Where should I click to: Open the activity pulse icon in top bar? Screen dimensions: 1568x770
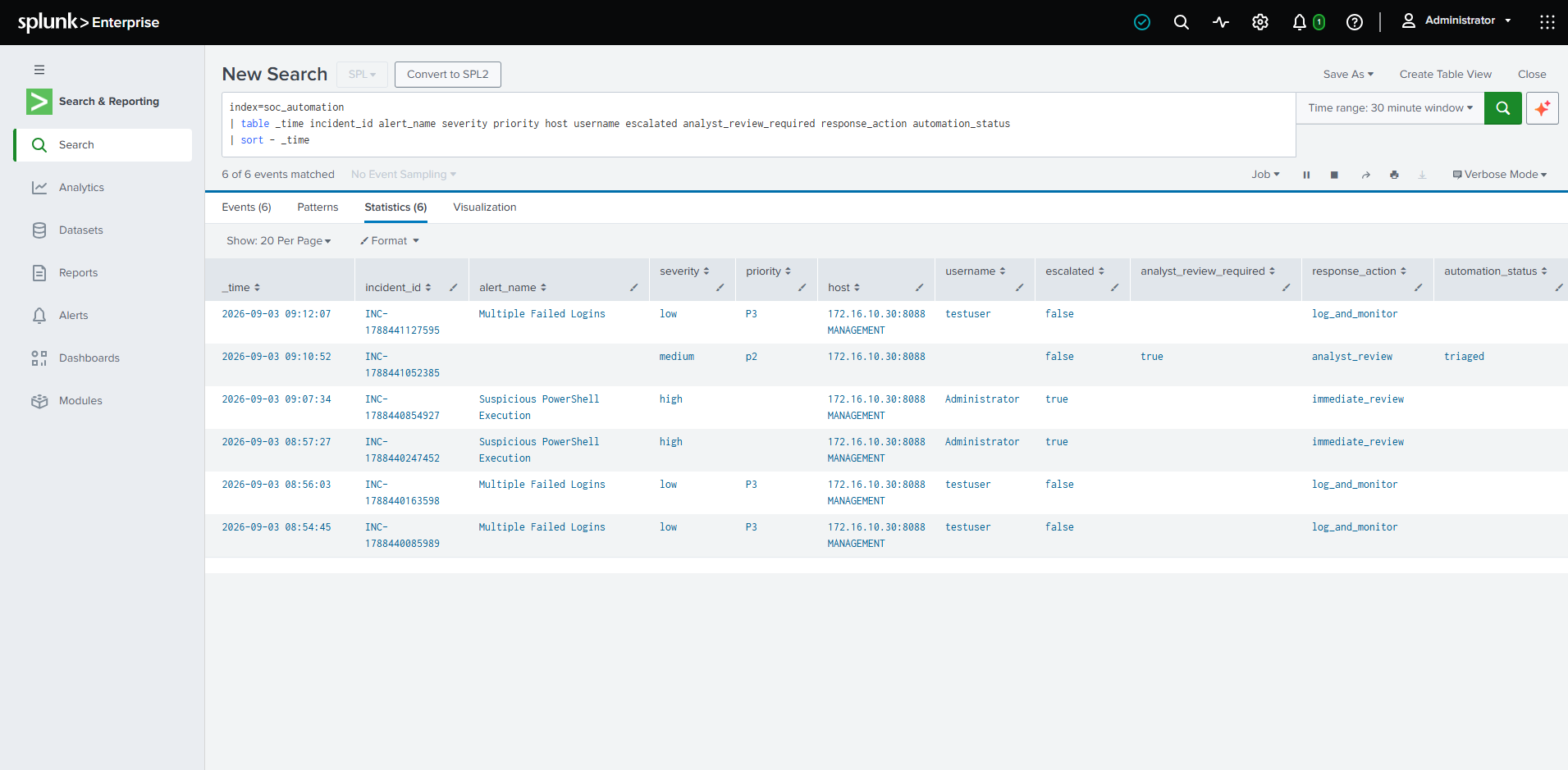tap(1221, 22)
